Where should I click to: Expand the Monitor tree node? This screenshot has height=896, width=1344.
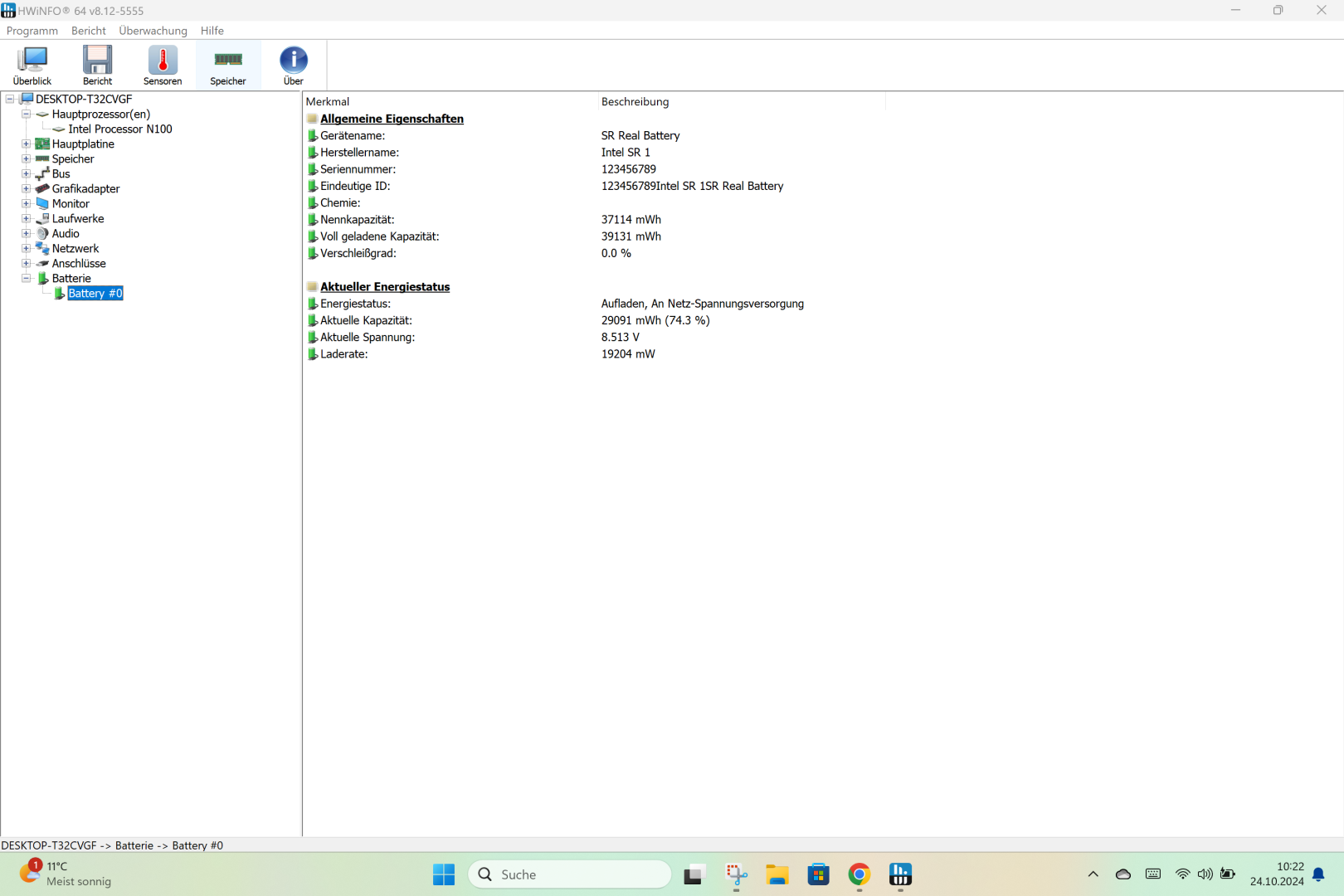pyautogui.click(x=26, y=203)
